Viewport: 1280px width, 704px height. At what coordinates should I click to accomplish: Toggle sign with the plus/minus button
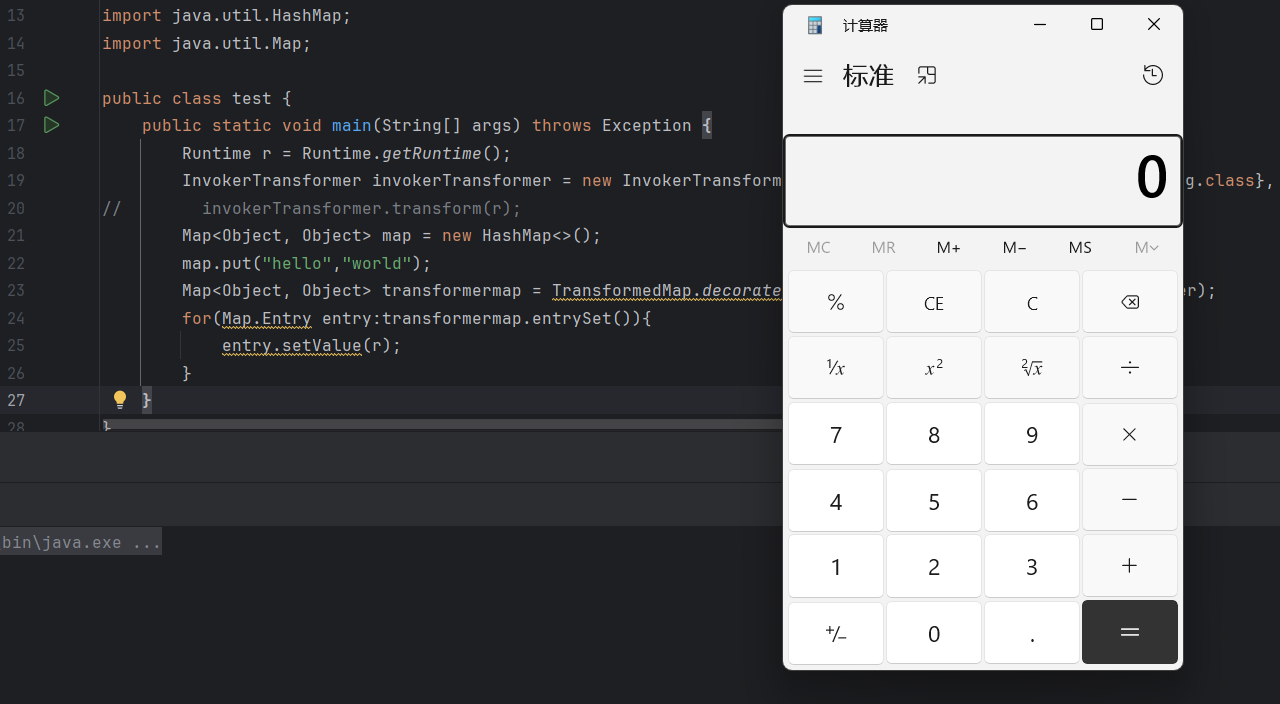[836, 633]
